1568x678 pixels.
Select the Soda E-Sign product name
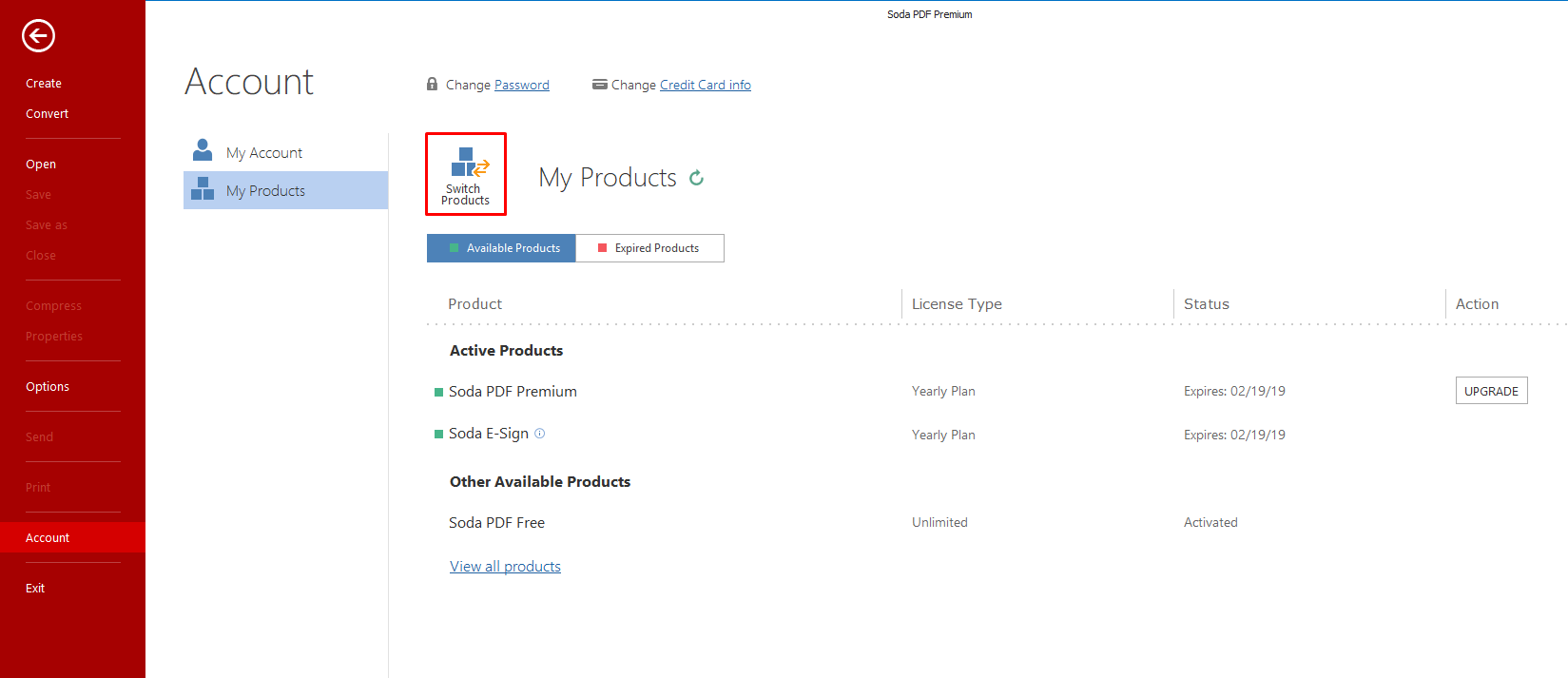point(489,434)
